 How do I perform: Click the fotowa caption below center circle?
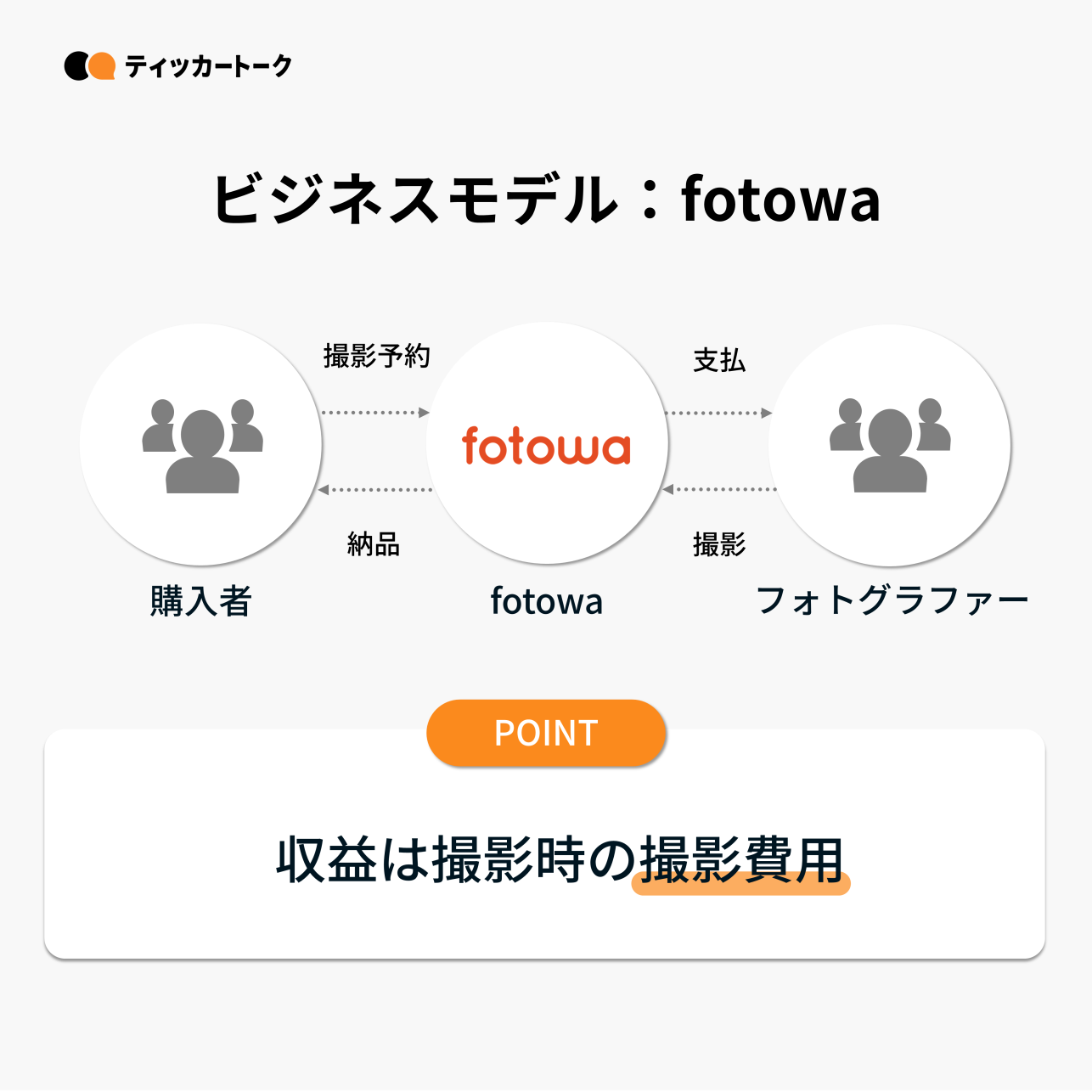(x=547, y=601)
